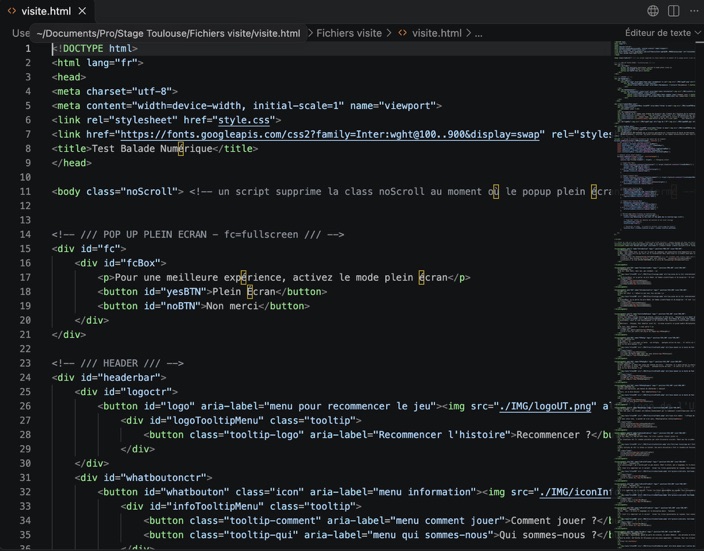Viewport: 704px width, 551px height.
Task: Click the html lang="fr" tag
Action: tap(97, 63)
